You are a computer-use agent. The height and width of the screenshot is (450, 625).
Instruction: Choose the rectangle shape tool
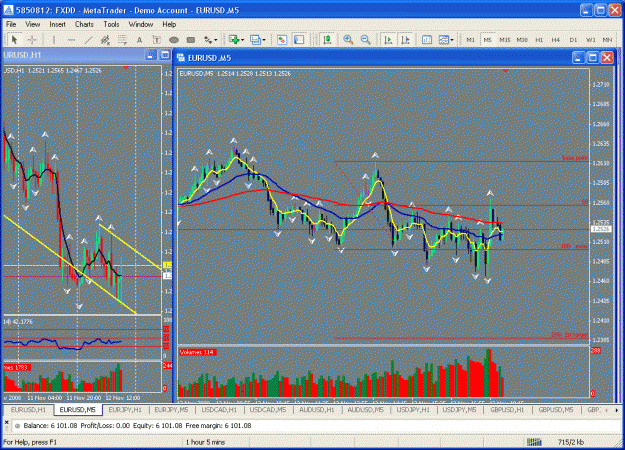(x=191, y=39)
